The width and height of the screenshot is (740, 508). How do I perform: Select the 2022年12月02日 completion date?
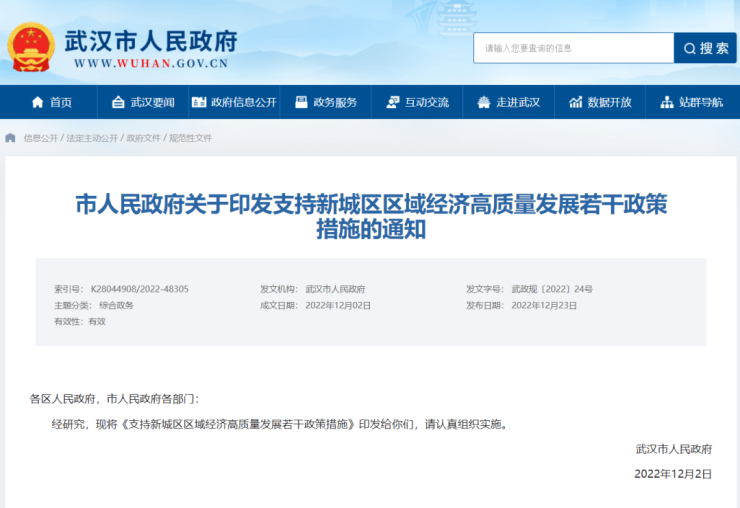338,305
